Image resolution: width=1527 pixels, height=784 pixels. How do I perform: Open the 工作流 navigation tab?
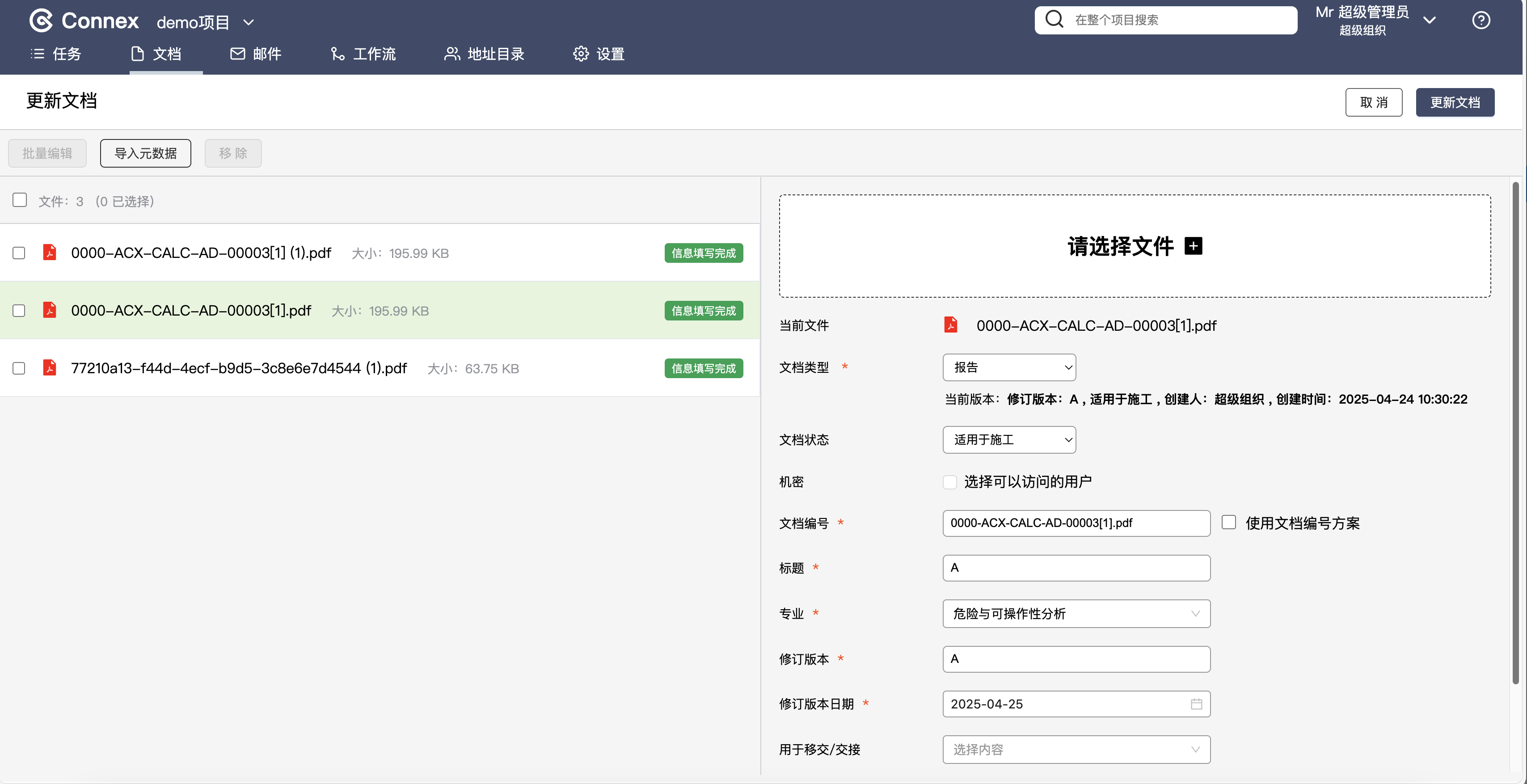pos(363,54)
